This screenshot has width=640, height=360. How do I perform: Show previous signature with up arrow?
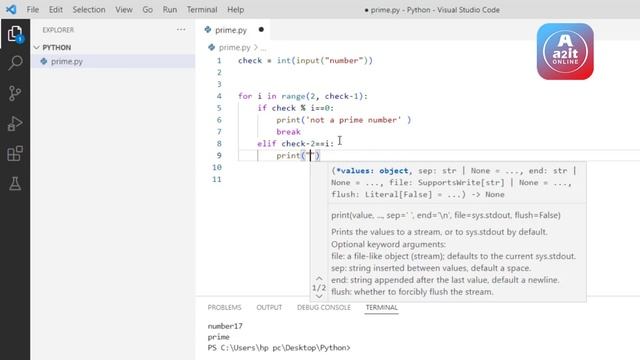[x=319, y=278]
